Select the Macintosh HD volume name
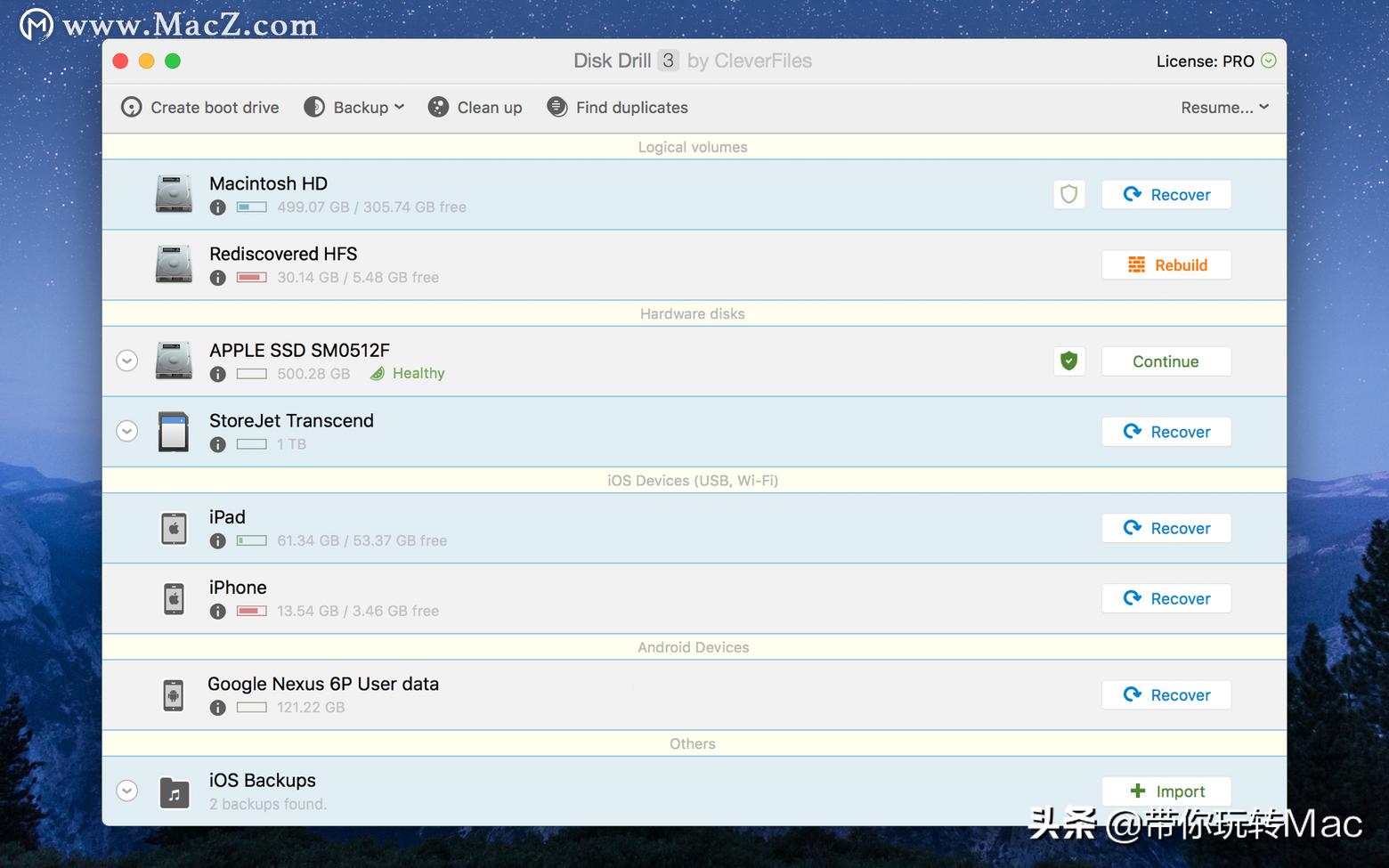Screen dimensions: 1389x868 tap(268, 183)
